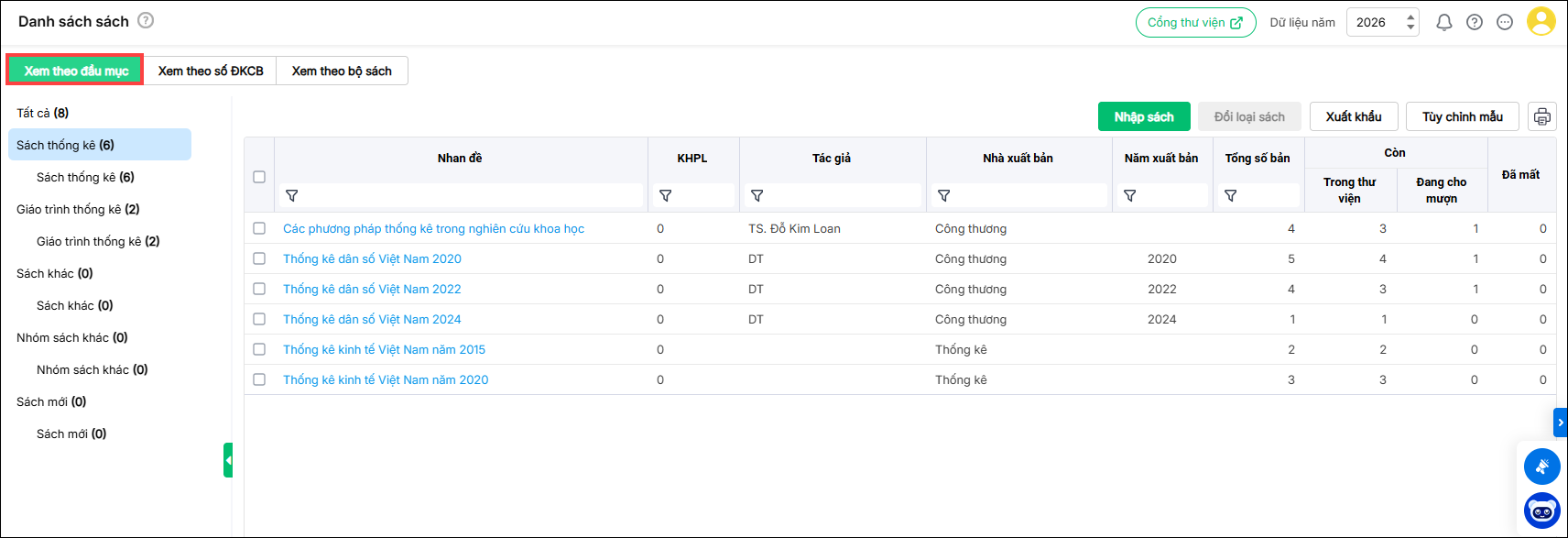Click the more options ellipsis icon
The image size is (1568, 538).
click(1505, 23)
